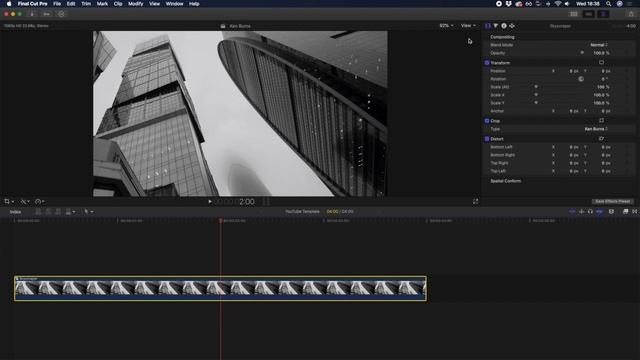Image resolution: width=640 pixels, height=360 pixels.
Task: Open the Crop Type Ken Burns dropdown
Action: click(596, 129)
